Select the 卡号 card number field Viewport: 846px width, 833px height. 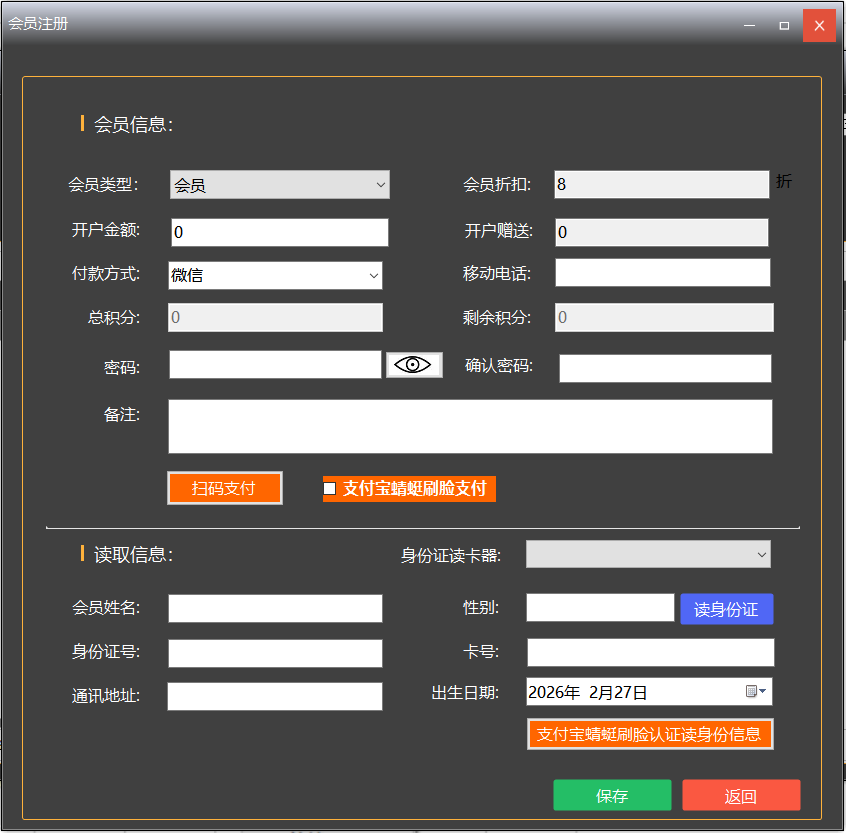coord(650,652)
